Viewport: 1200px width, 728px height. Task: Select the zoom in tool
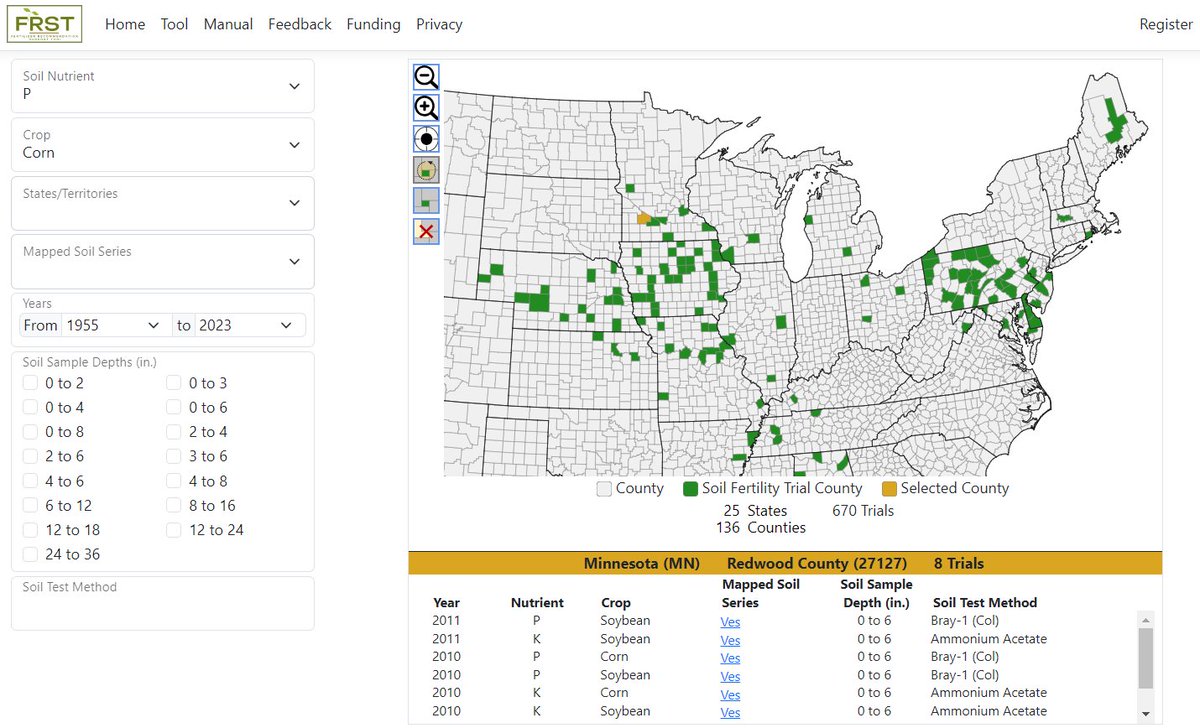point(425,107)
